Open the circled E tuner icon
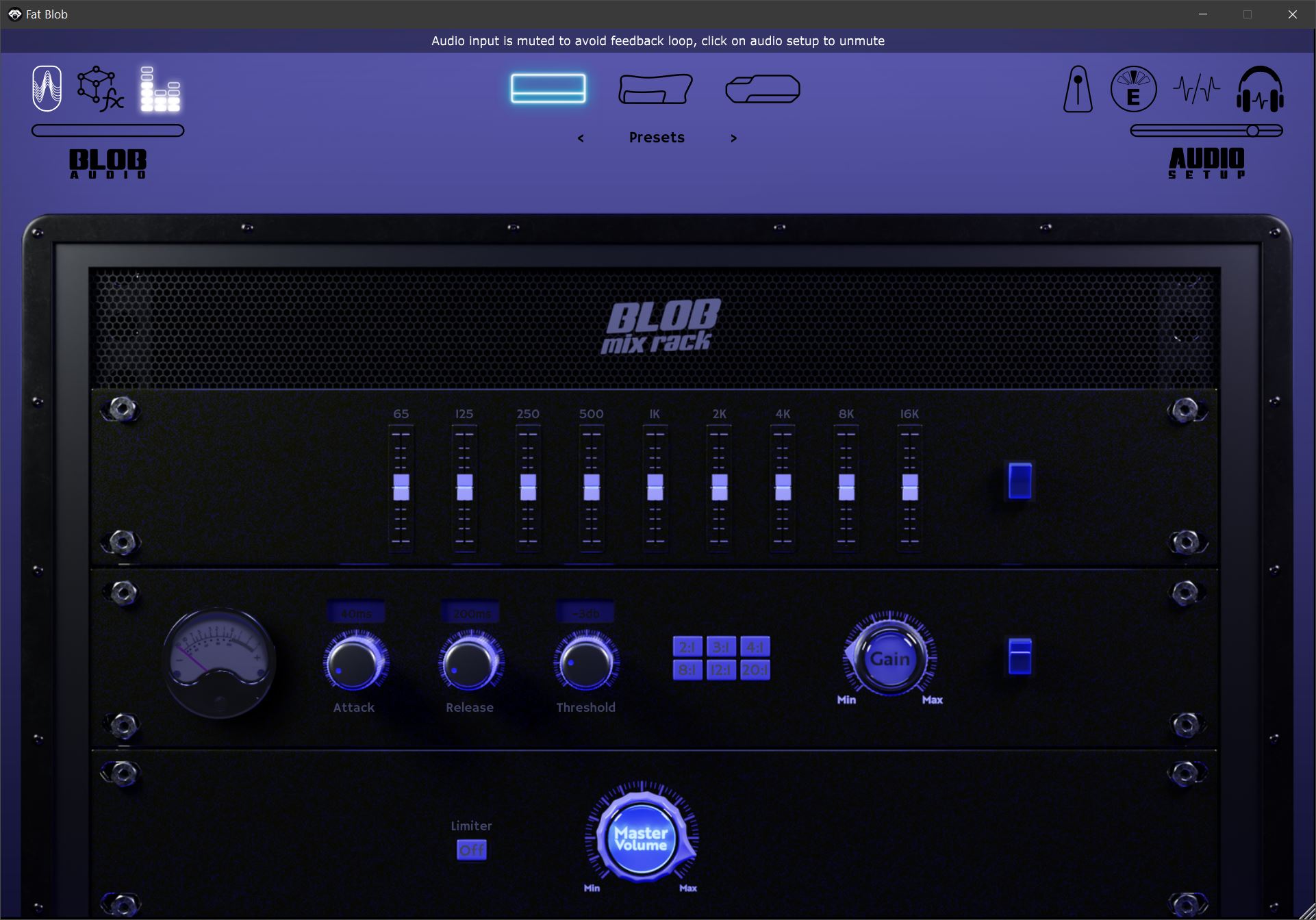1316x920 pixels. 1133,90
